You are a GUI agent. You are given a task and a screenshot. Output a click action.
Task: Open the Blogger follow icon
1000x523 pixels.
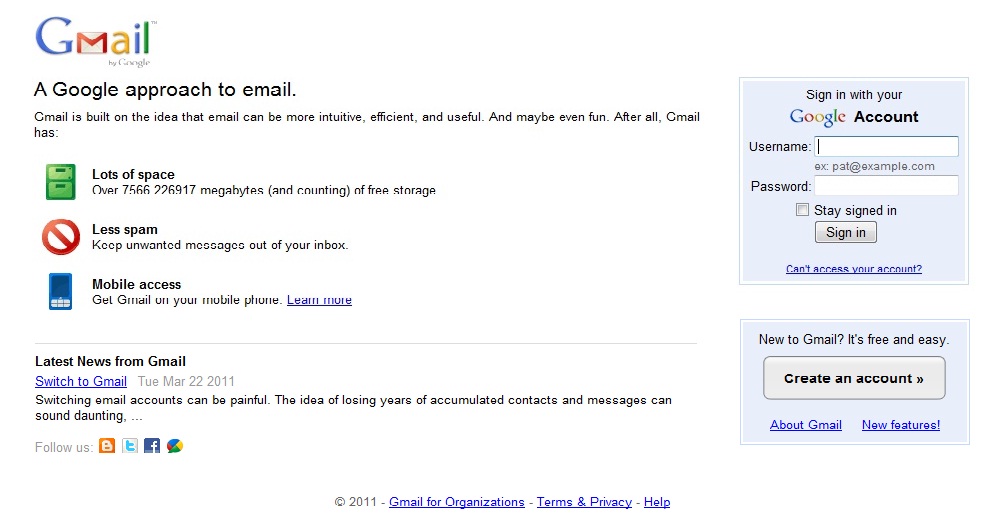pos(107,446)
